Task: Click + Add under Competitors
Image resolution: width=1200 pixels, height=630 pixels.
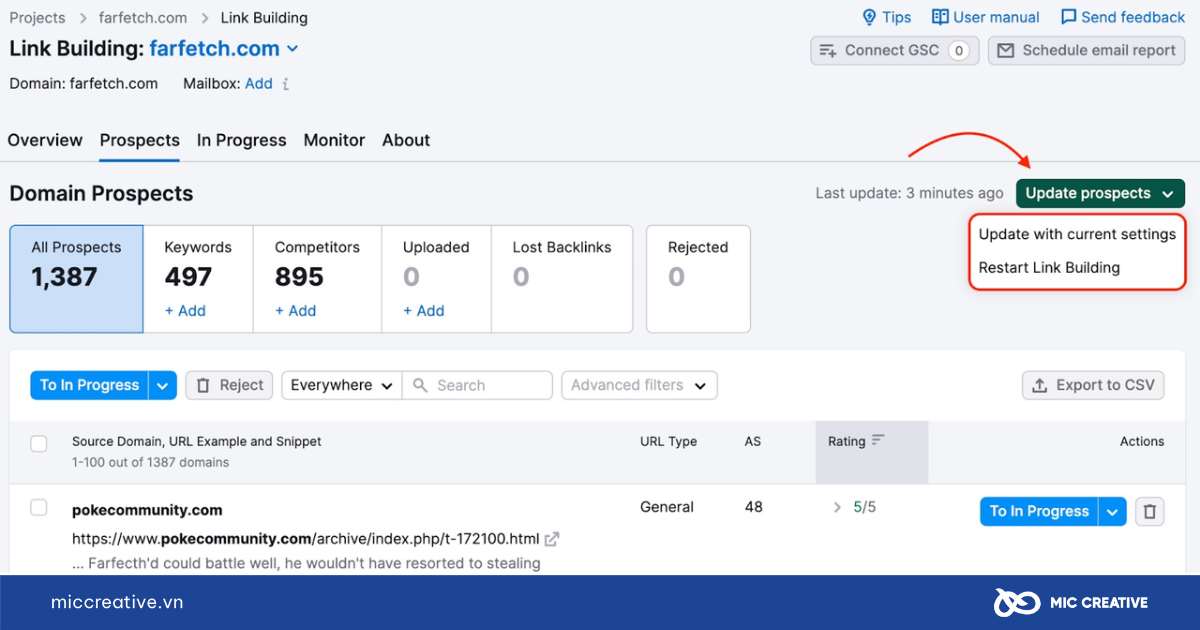Action: point(295,311)
